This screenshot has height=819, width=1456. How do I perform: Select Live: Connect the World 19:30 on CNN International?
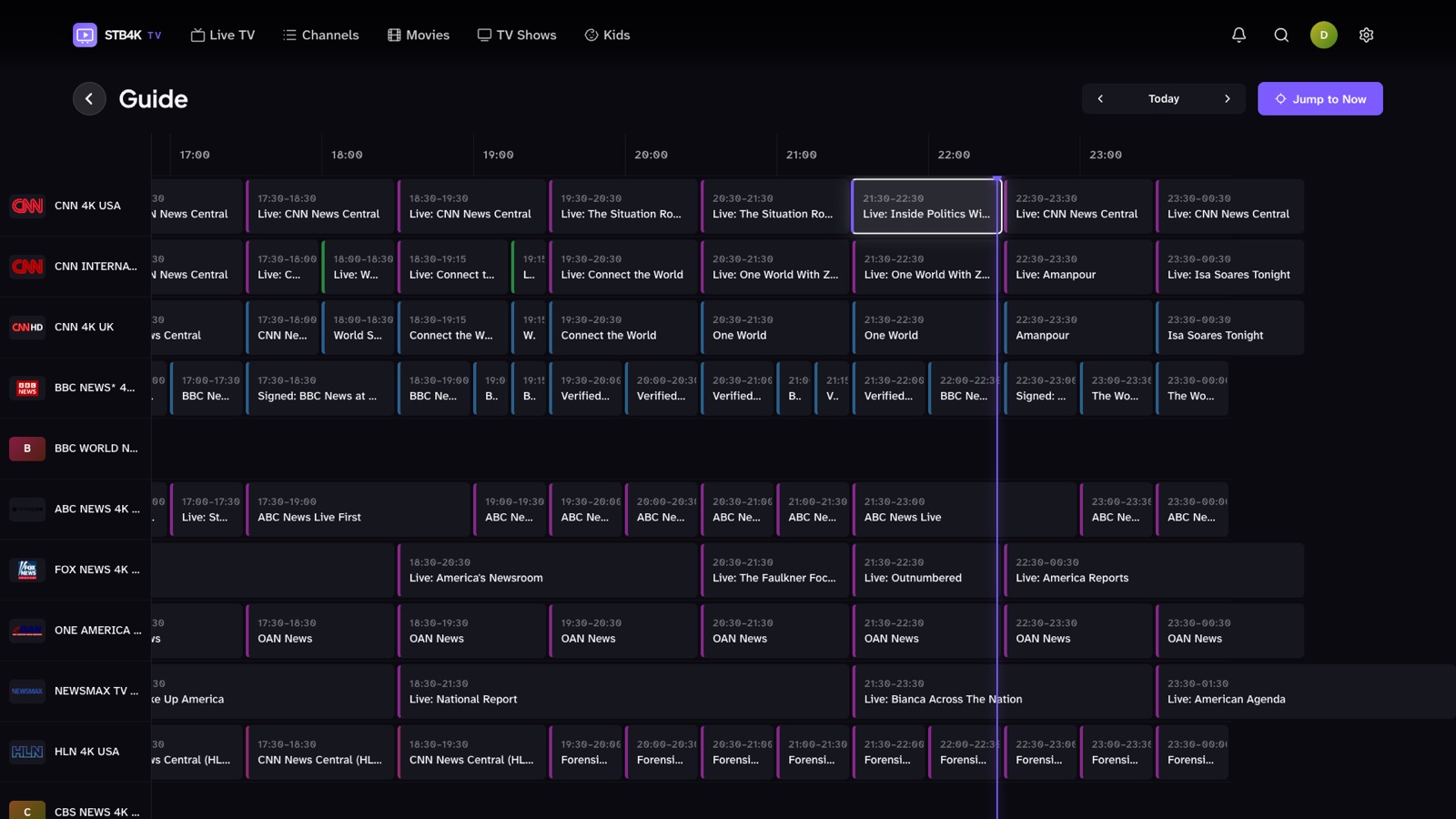pos(623,267)
